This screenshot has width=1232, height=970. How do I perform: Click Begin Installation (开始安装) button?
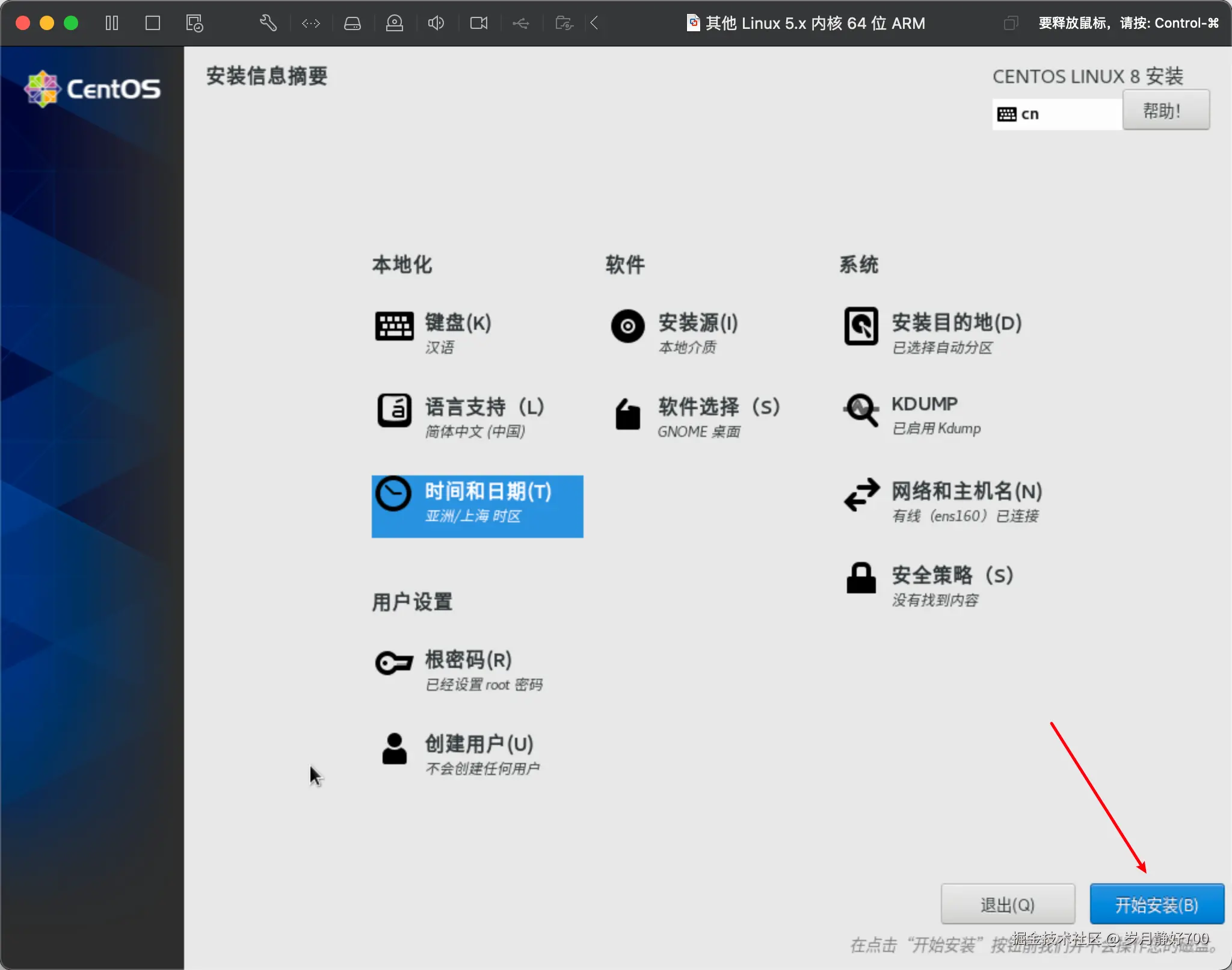[x=1156, y=904]
